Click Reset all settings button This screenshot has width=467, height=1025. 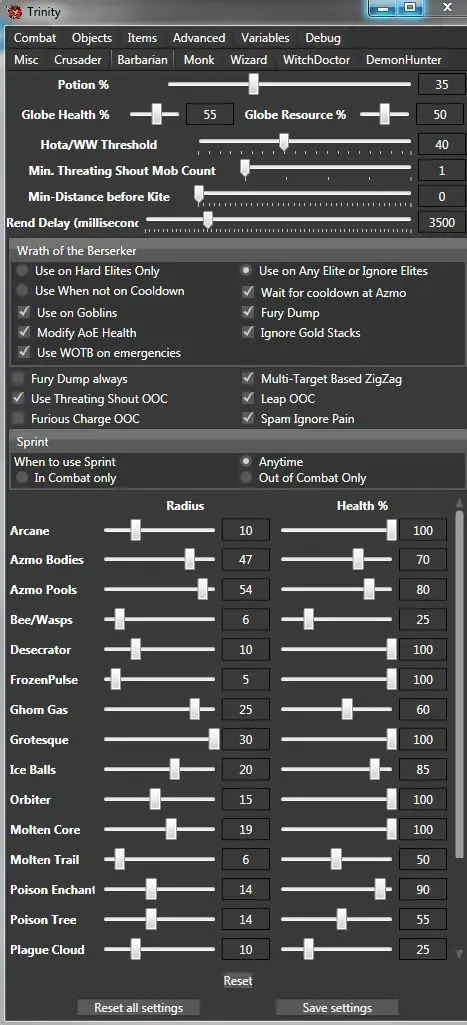(x=139, y=1007)
